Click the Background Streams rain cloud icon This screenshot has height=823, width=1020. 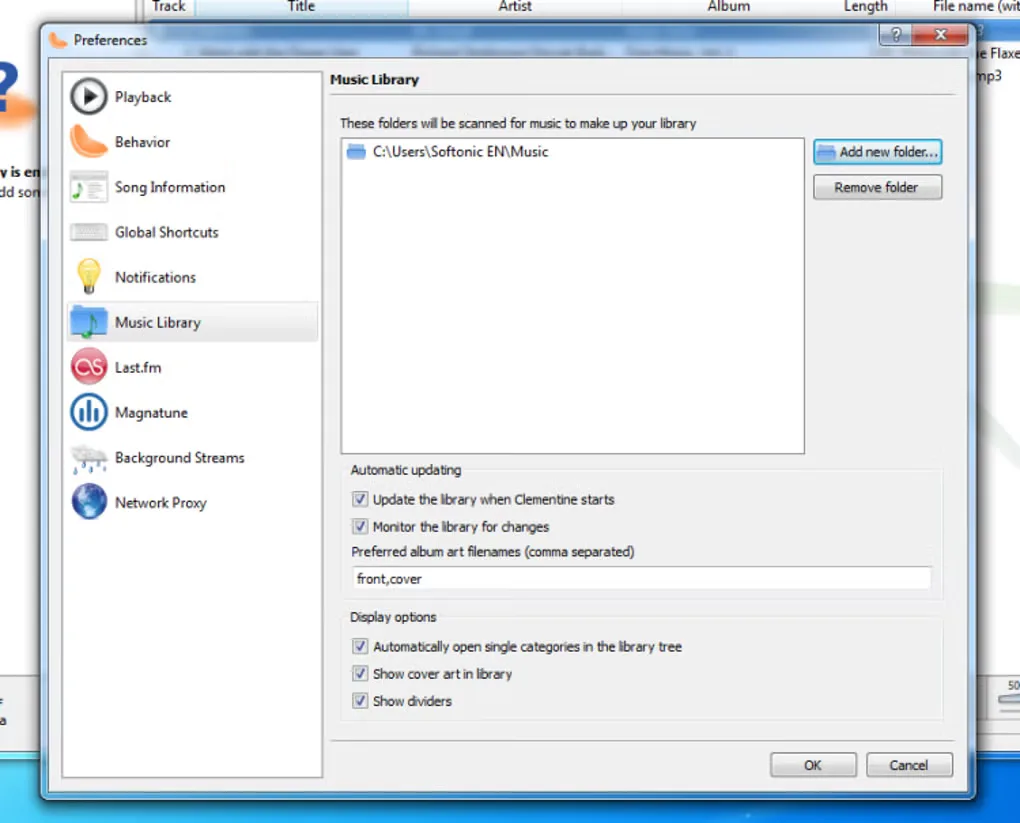click(88, 457)
